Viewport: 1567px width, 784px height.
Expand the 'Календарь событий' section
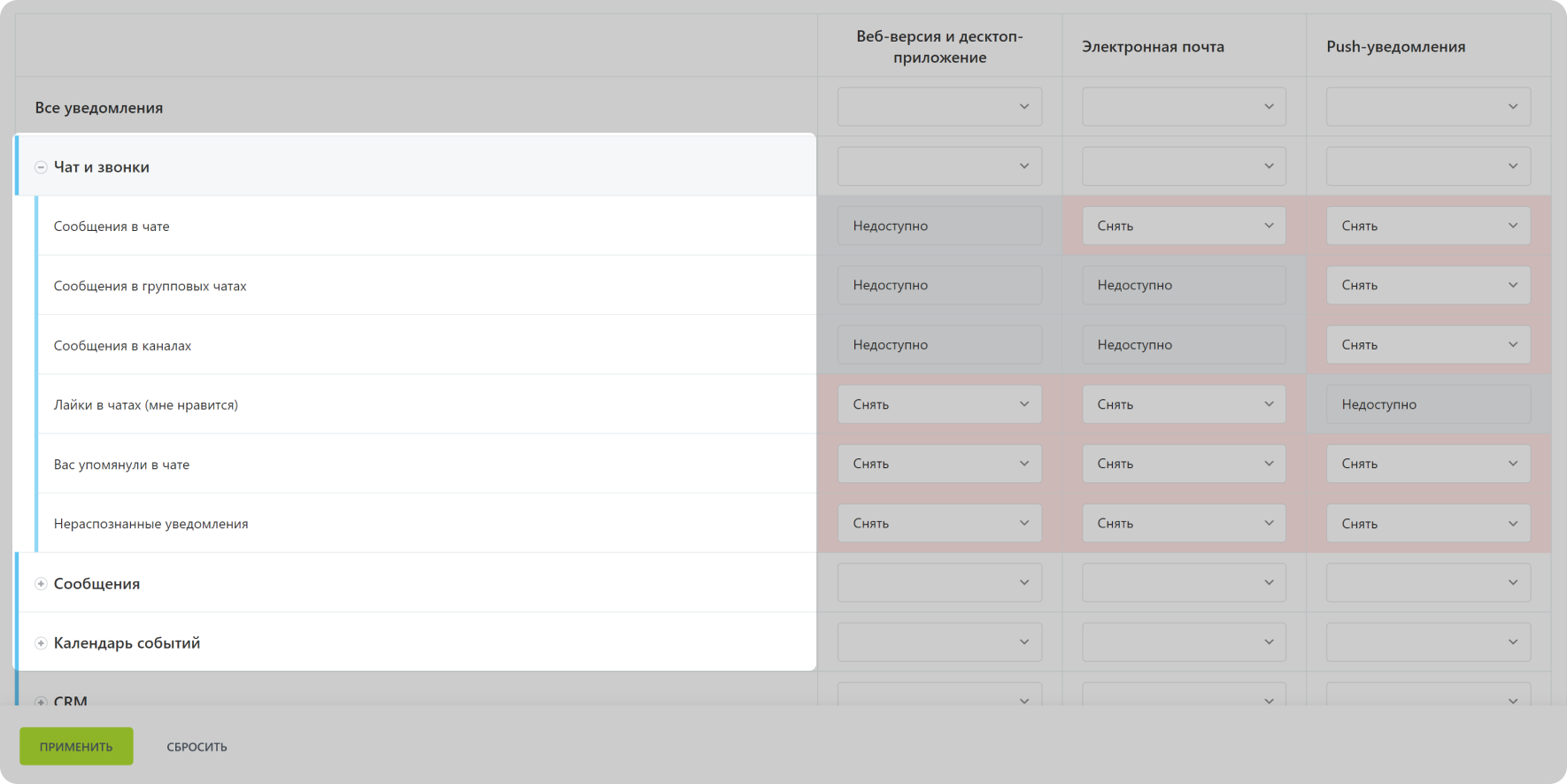(41, 643)
